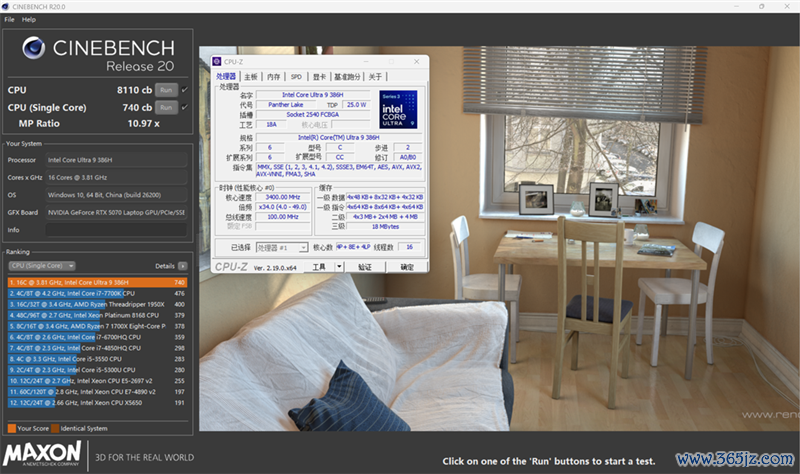
Task: Open the processor selection dropdown in CPU-Z
Action: (x=282, y=247)
